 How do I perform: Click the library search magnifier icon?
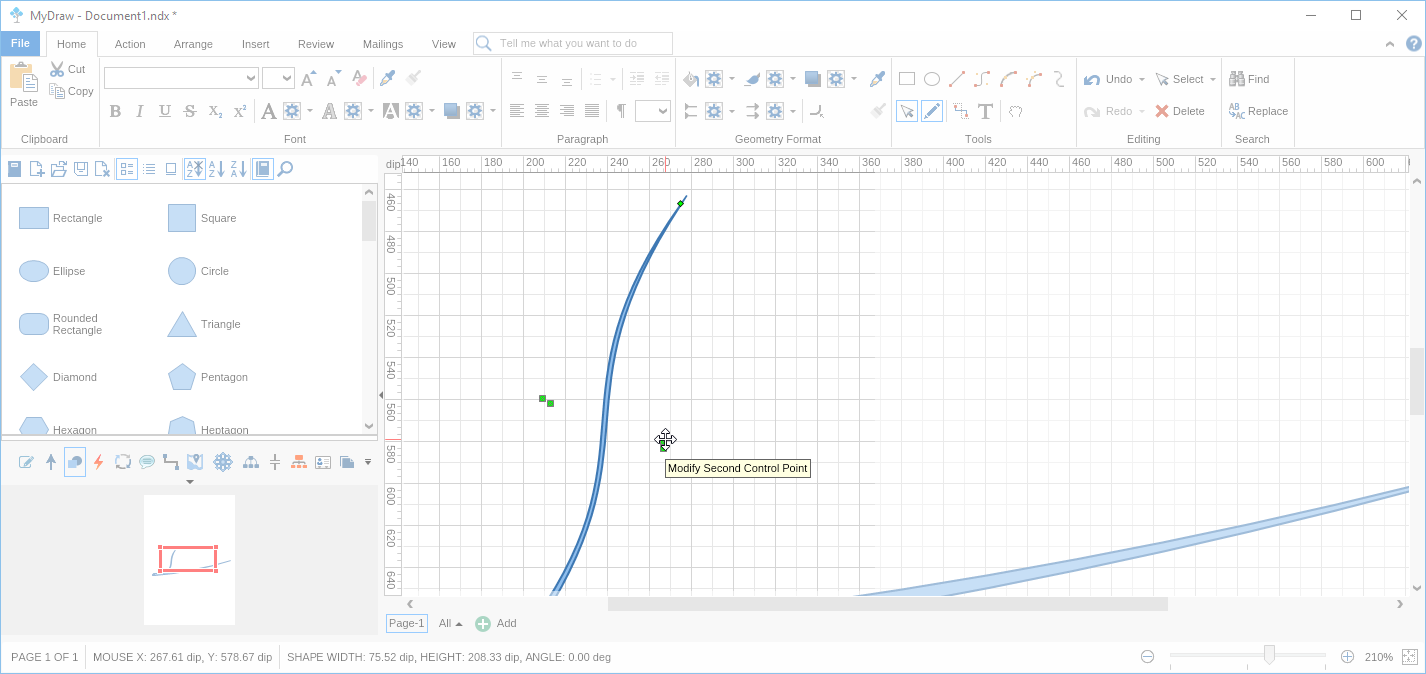tap(285, 169)
